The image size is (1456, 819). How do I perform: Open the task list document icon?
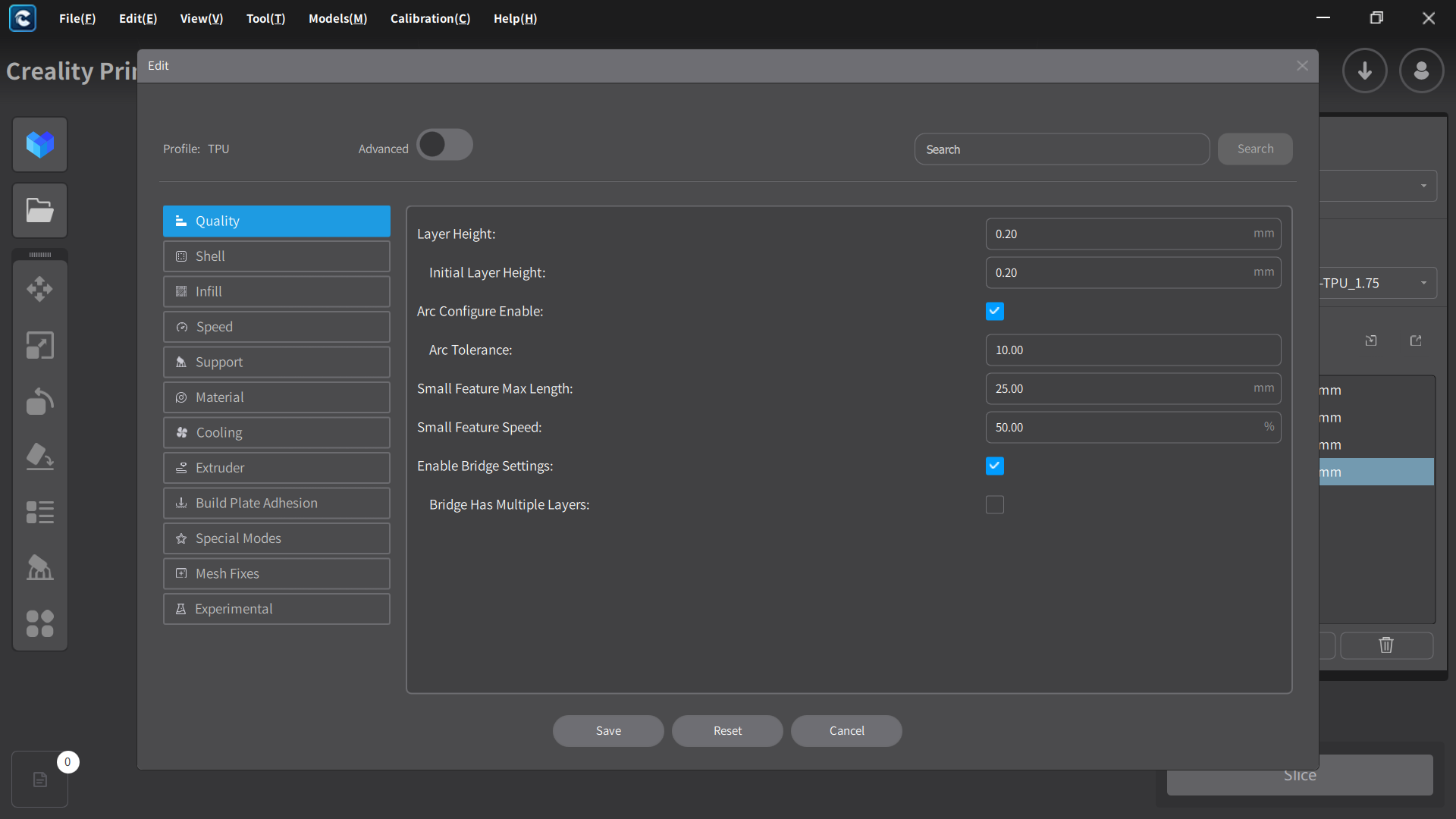point(40,780)
